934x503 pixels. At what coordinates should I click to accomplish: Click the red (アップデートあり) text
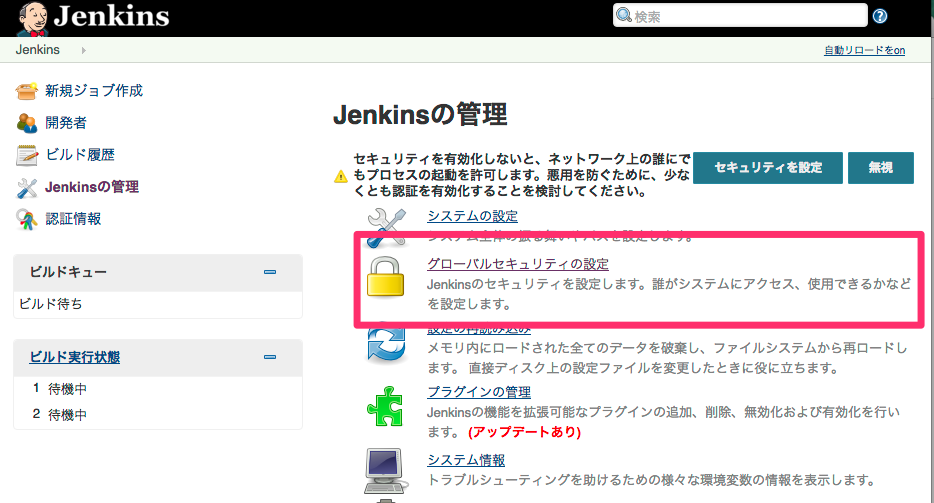(524, 432)
